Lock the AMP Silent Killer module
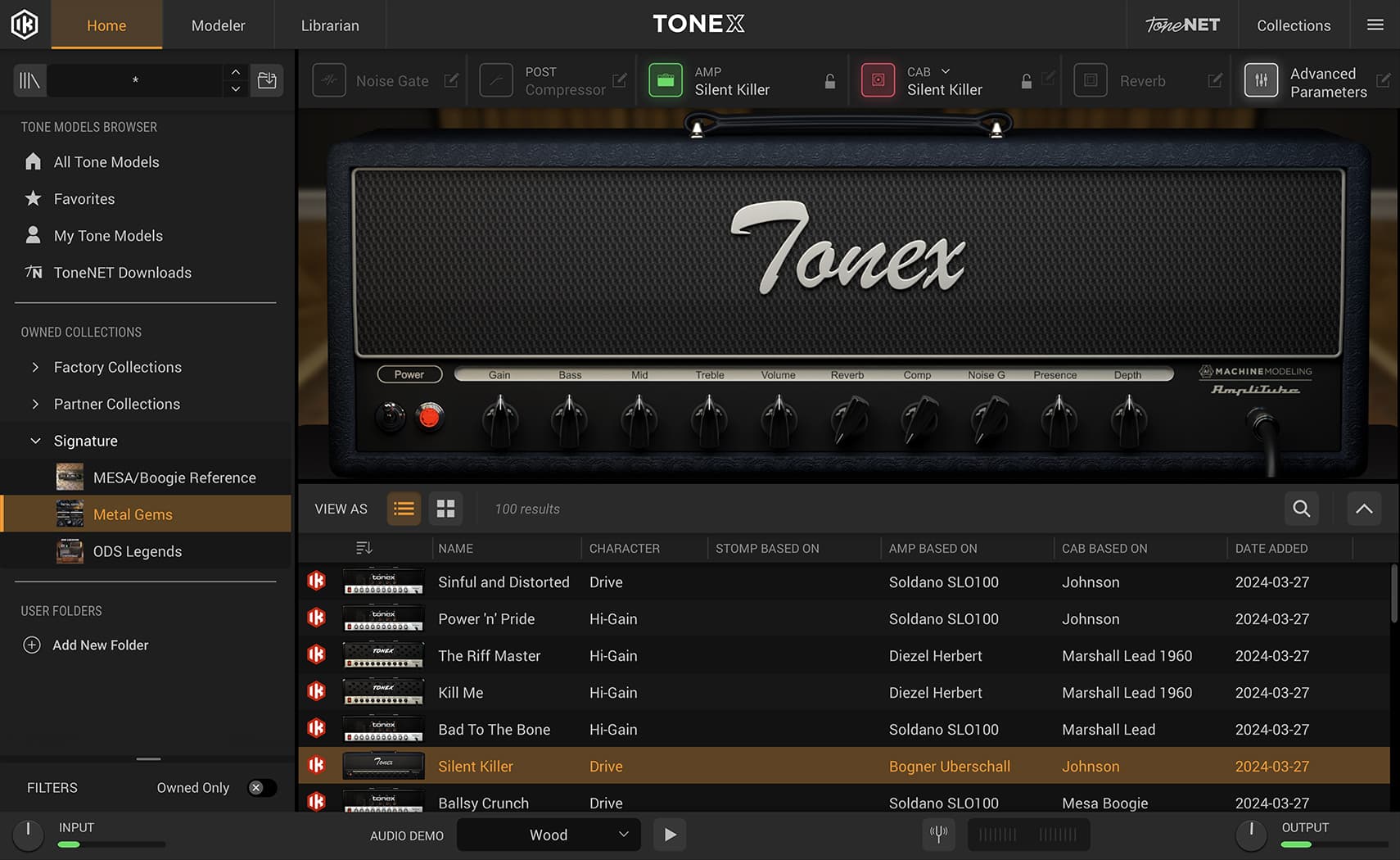Viewport: 1400px width, 860px height. [829, 81]
